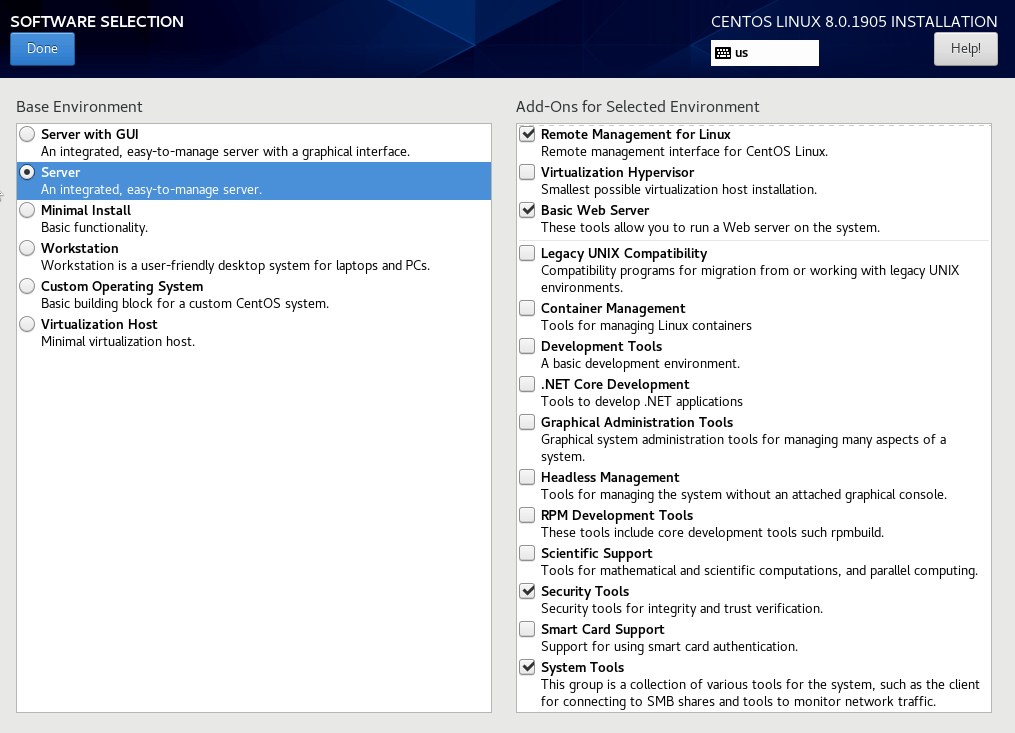Check the Container Management add-on
1015x733 pixels.
[x=528, y=308]
